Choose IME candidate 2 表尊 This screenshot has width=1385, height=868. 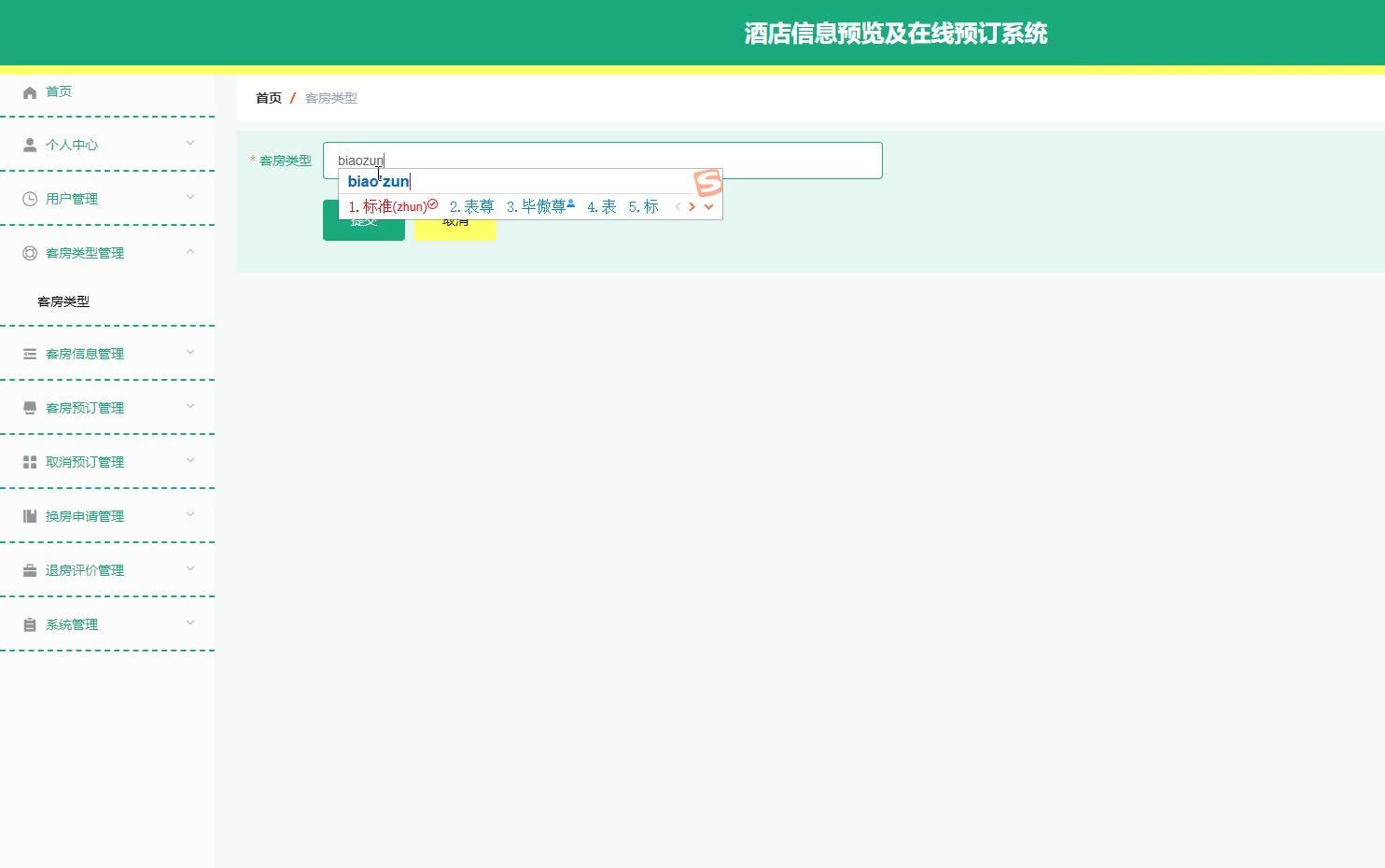471,206
